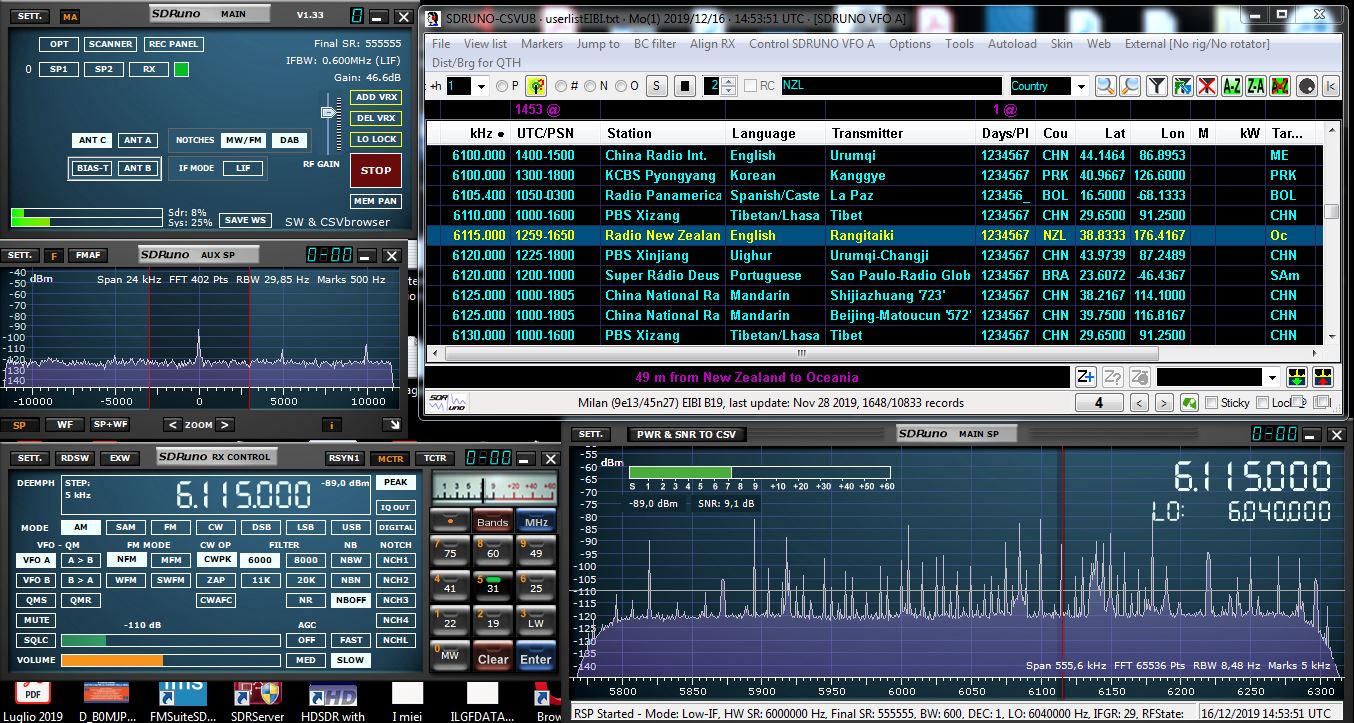Click the green square indicator next to RX button

point(181,69)
